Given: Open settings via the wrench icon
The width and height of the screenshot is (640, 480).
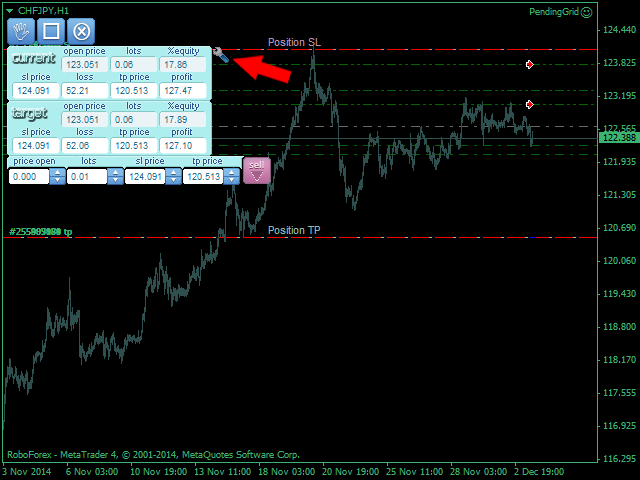Looking at the screenshot, I should coord(221,57).
